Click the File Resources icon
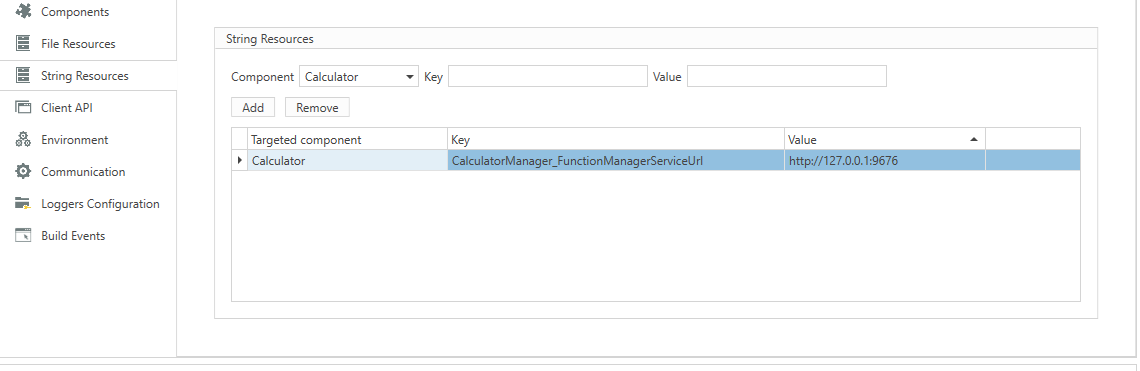Image resolution: width=1140 pixels, height=371 pixels. coord(23,44)
